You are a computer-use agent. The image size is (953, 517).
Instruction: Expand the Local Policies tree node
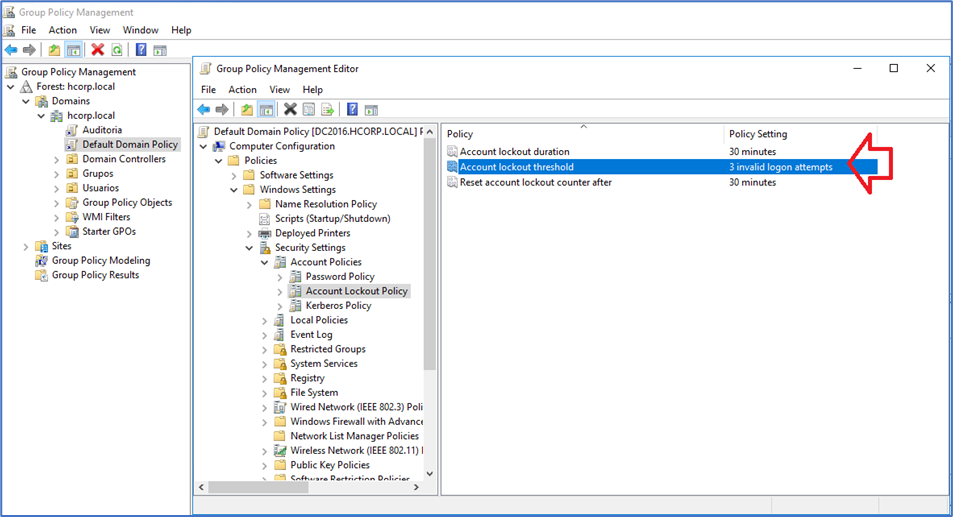point(265,321)
